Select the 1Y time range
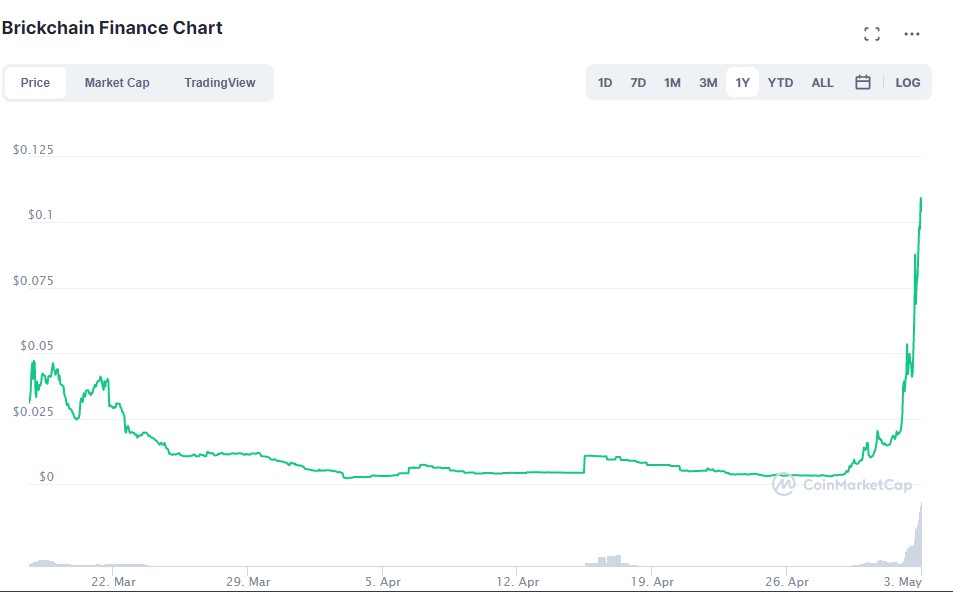 742,83
